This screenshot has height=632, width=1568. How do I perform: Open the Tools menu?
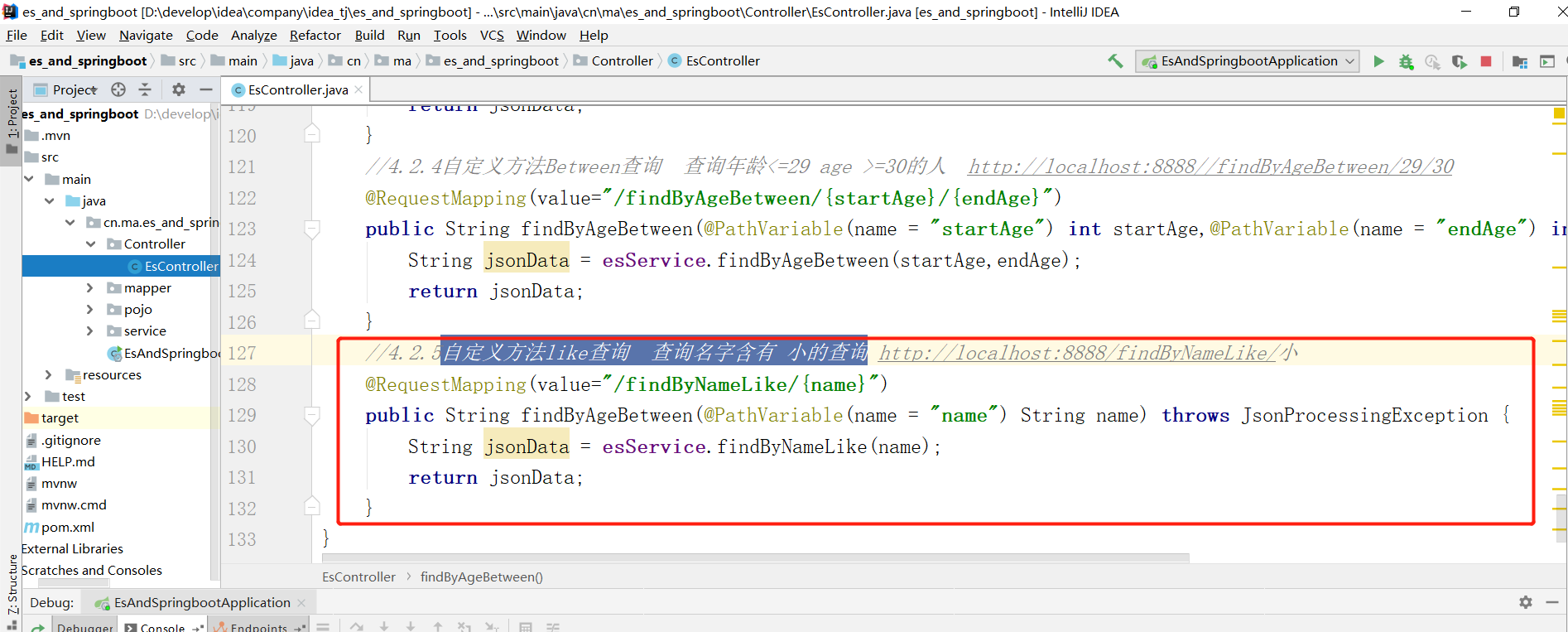pos(450,35)
